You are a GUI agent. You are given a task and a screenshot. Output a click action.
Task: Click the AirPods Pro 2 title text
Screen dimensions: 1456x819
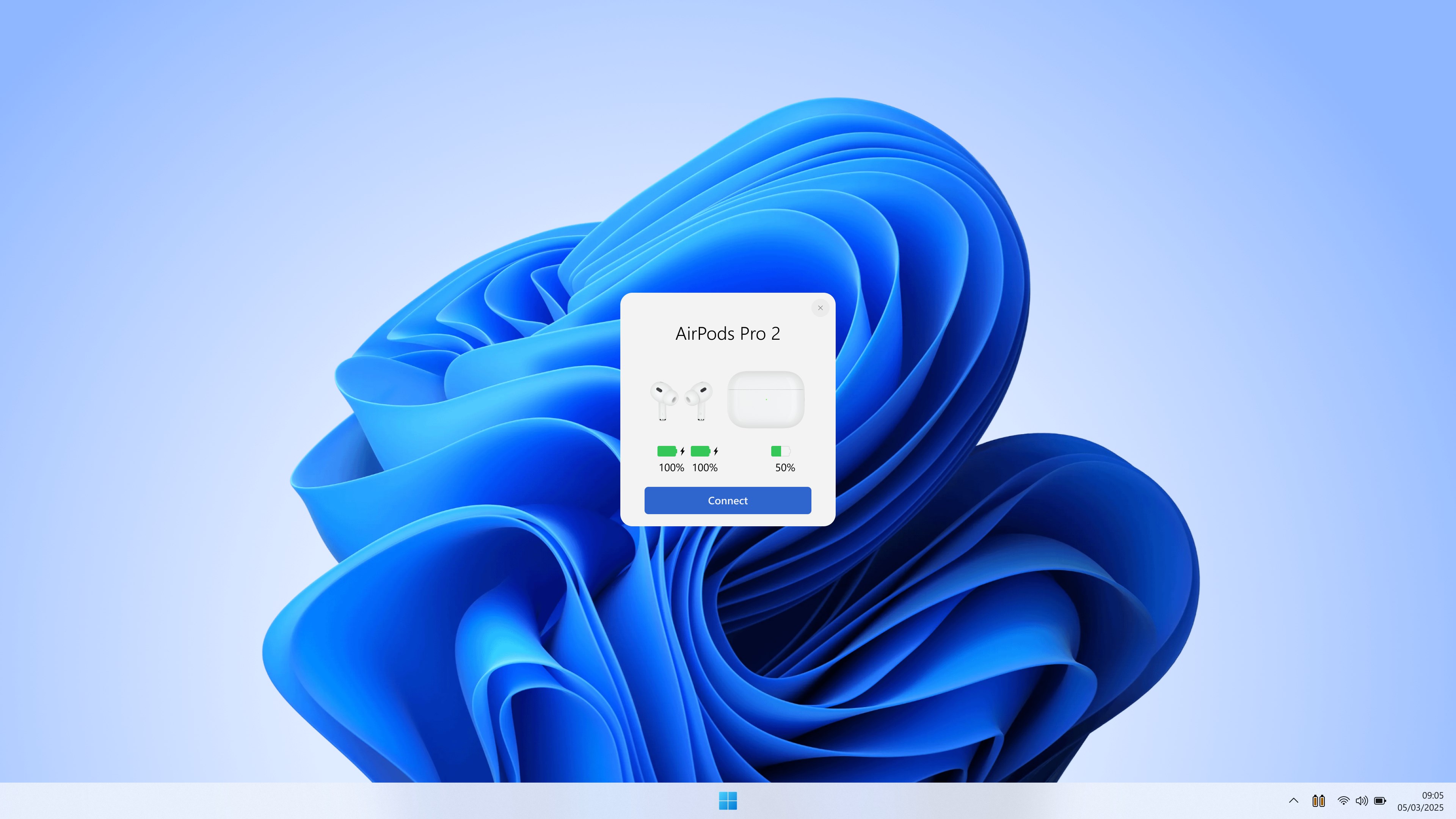[728, 334]
